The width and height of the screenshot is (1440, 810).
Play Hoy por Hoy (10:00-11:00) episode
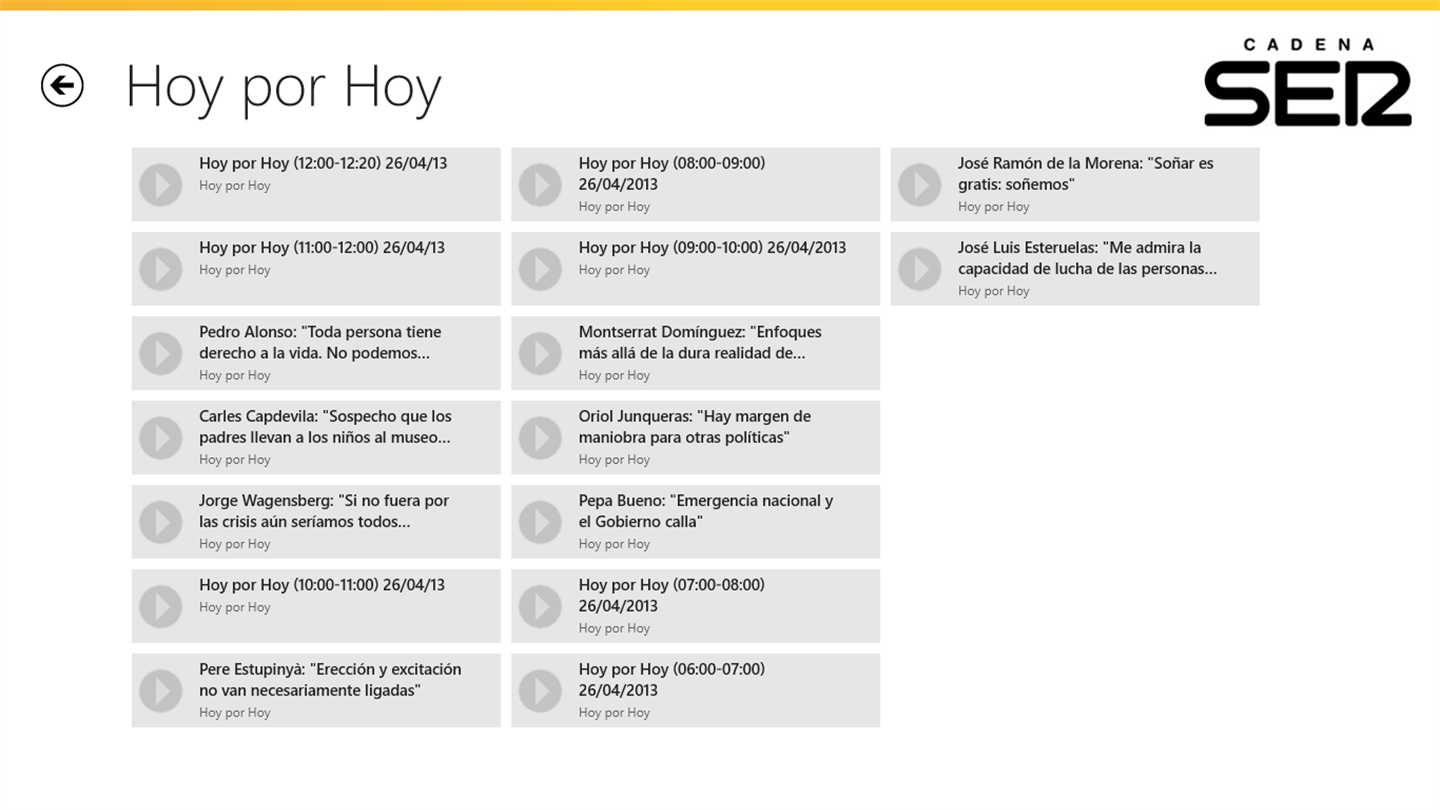tap(161, 606)
